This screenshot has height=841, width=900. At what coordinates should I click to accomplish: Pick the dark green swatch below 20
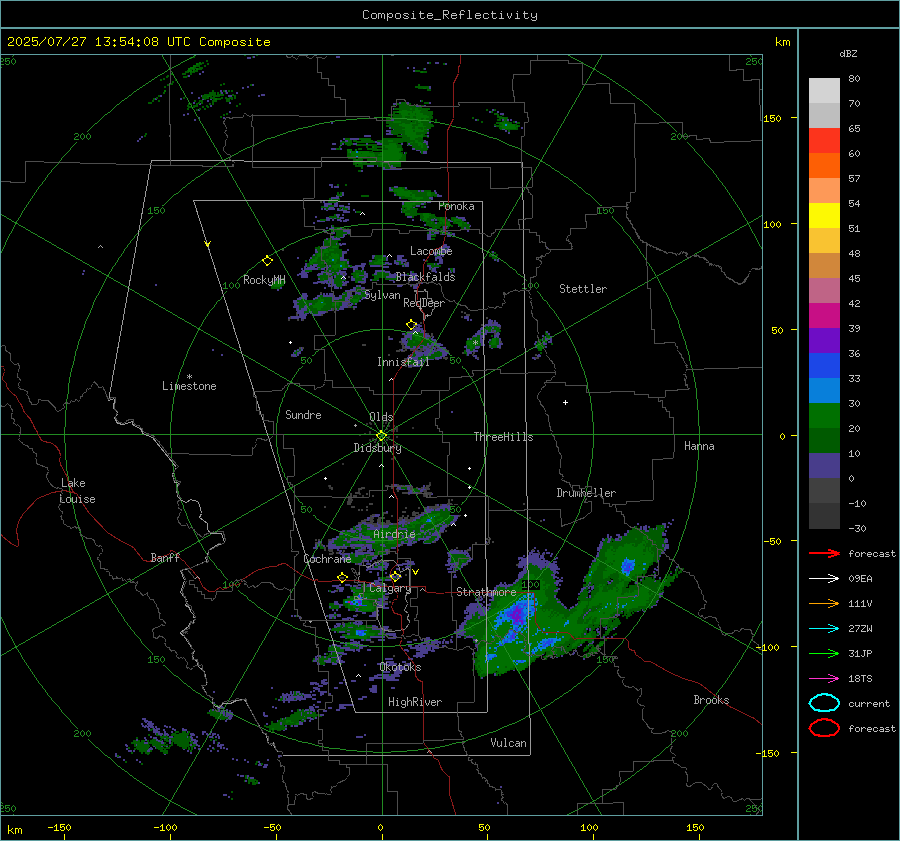(x=824, y=441)
